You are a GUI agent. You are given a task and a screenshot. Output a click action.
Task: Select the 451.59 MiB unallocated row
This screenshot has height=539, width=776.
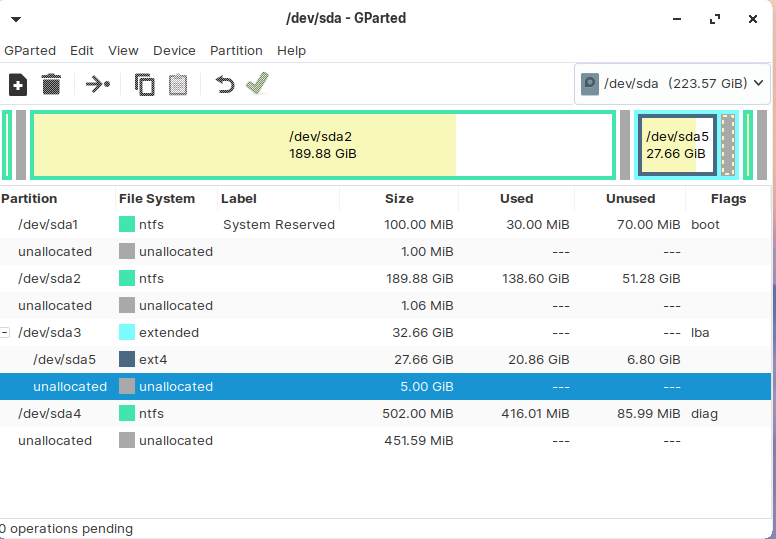(385, 441)
